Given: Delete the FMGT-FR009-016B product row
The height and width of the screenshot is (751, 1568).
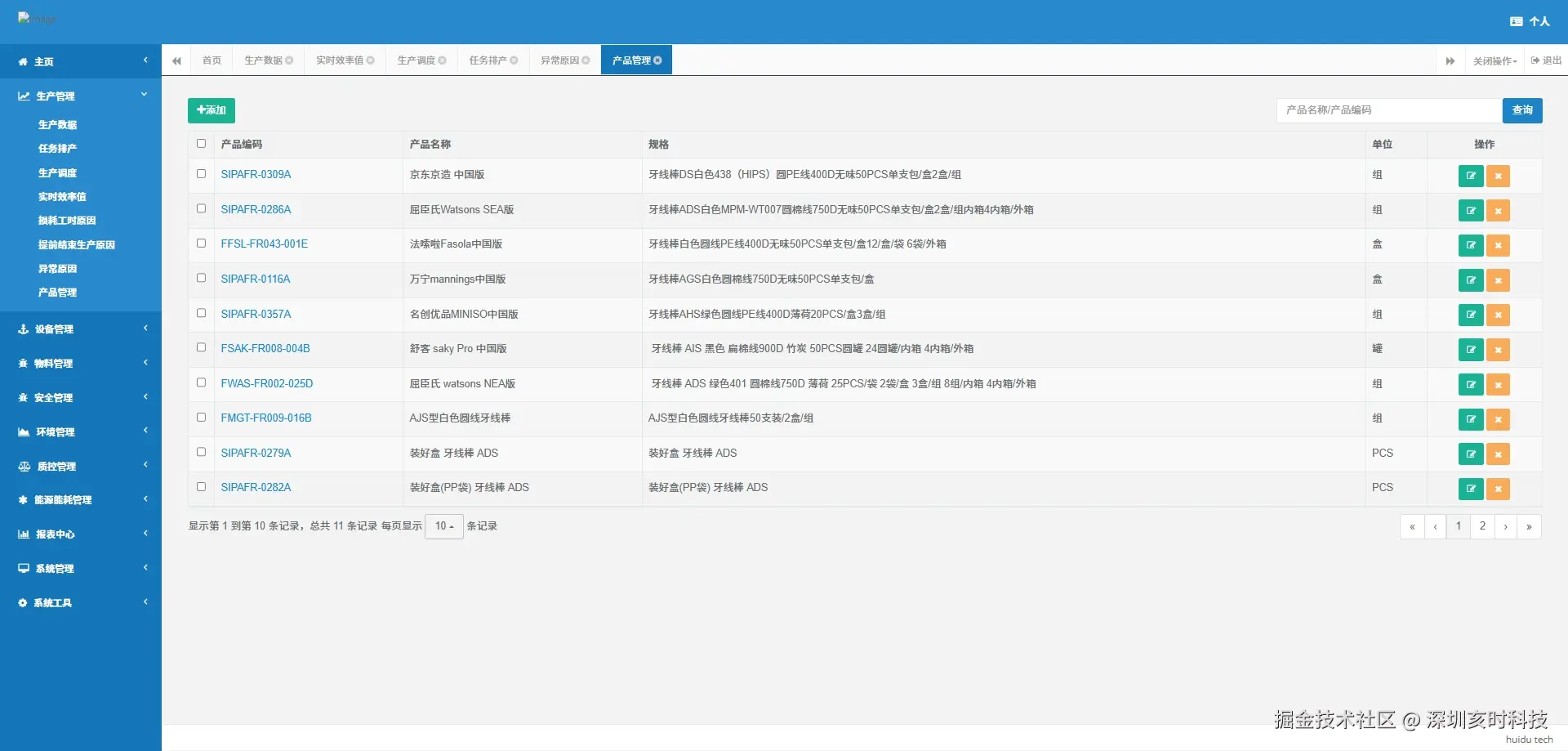Looking at the screenshot, I should [x=1498, y=419].
